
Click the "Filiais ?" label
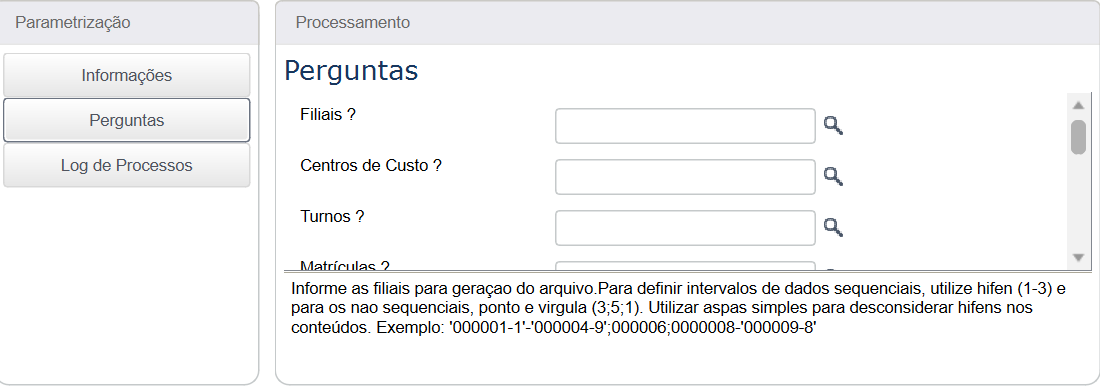(x=328, y=115)
